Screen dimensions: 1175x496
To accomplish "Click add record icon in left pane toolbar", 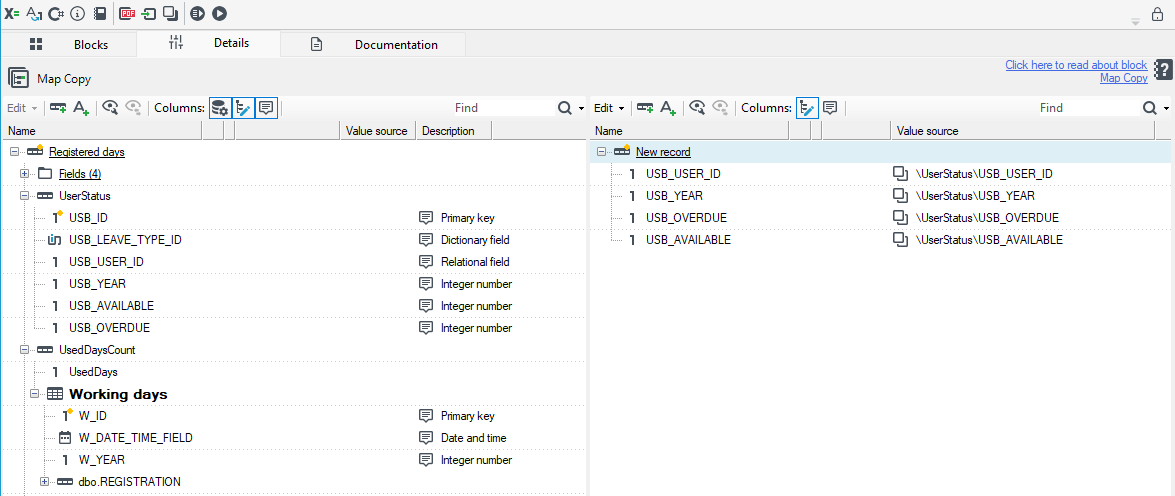I will pos(58,108).
